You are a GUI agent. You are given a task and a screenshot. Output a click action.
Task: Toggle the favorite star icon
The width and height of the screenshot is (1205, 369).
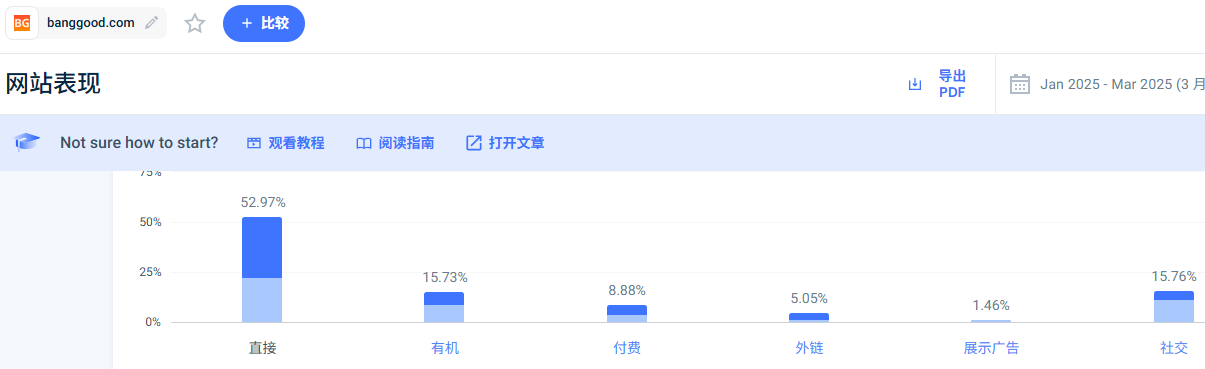(x=195, y=23)
